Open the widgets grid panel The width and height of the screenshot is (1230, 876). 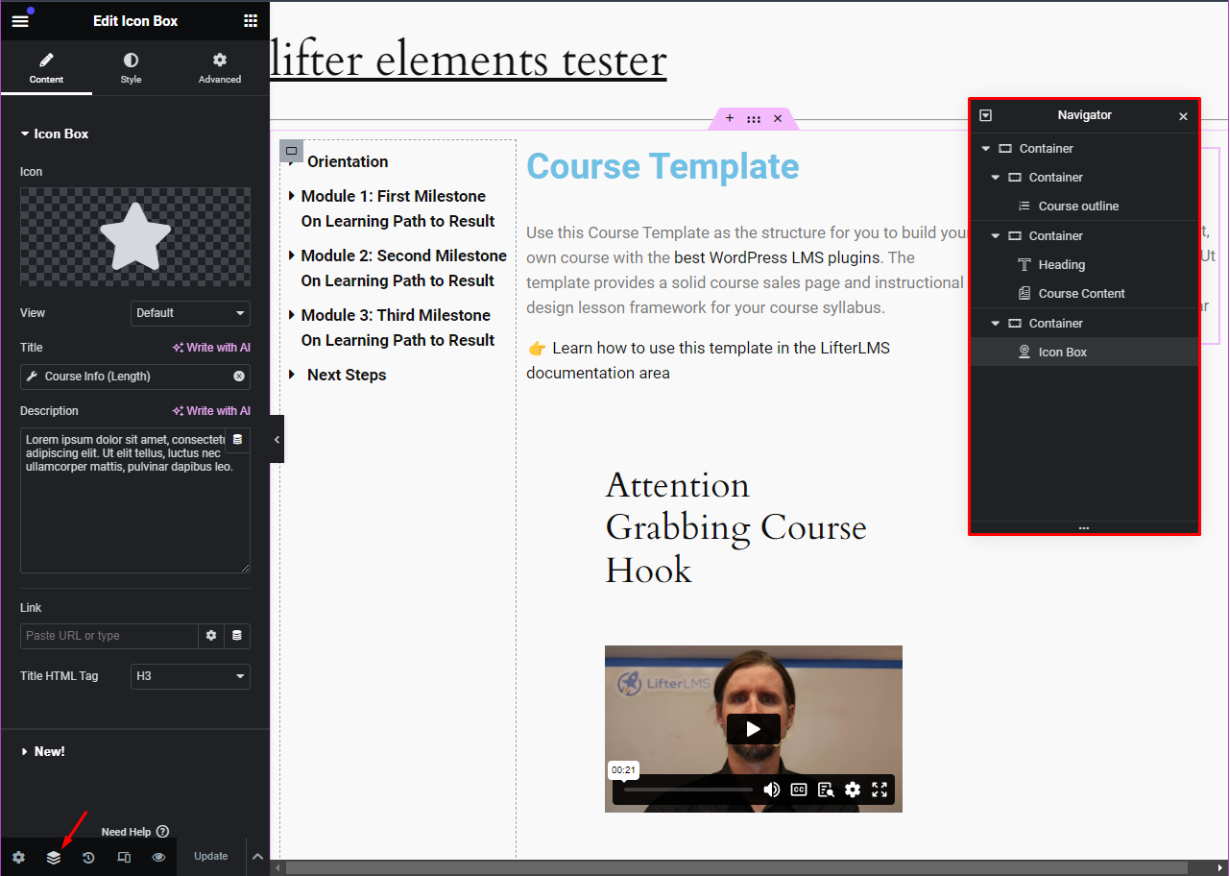pos(250,21)
